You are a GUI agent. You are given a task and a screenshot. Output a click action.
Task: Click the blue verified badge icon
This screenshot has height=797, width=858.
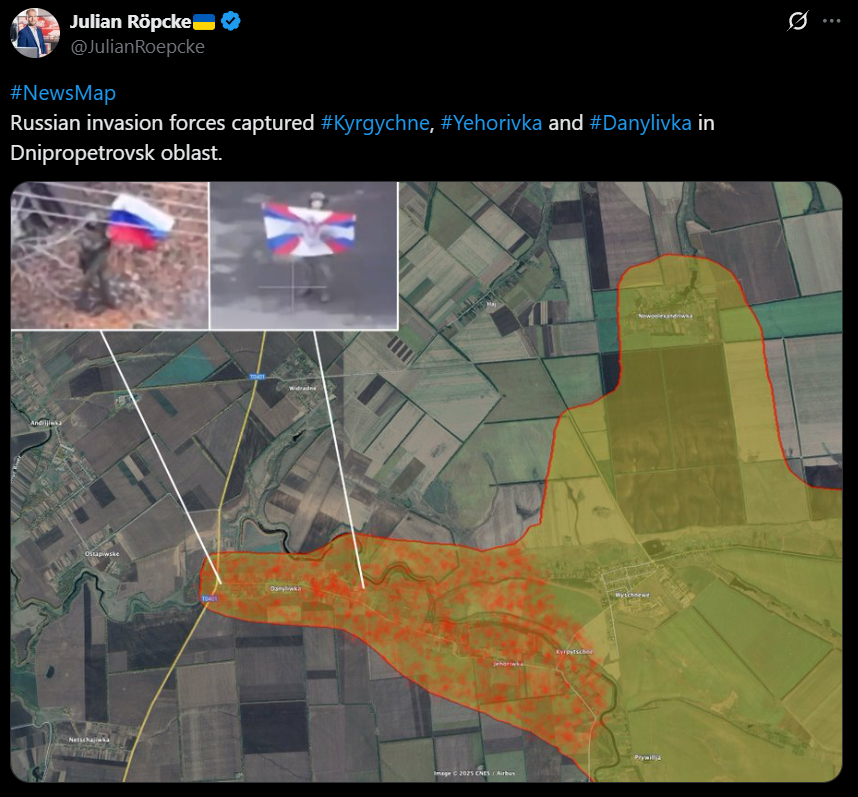pyautogui.click(x=231, y=22)
